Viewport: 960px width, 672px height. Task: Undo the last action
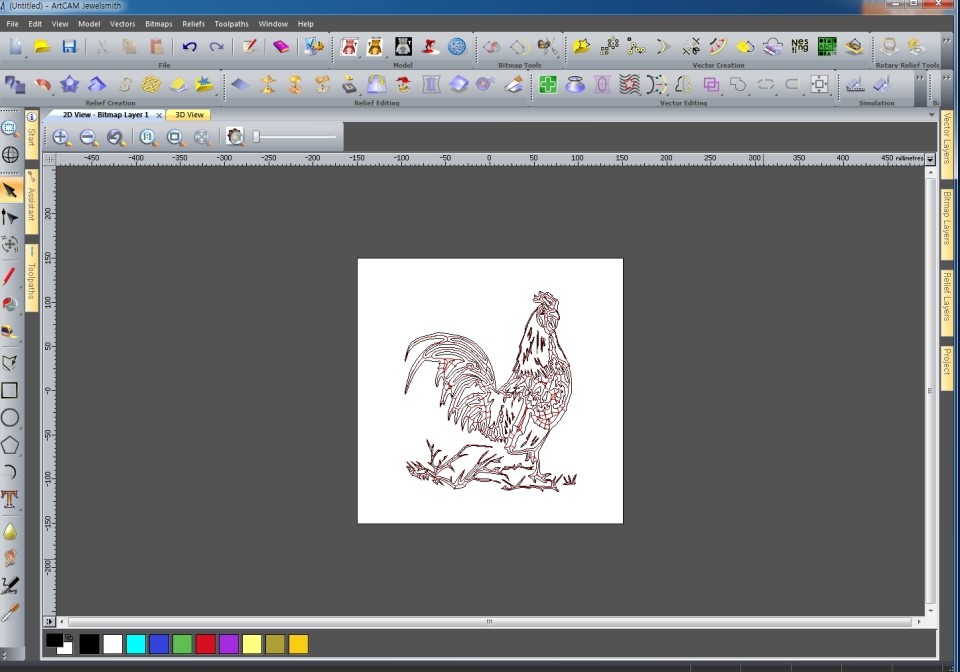pyautogui.click(x=189, y=47)
